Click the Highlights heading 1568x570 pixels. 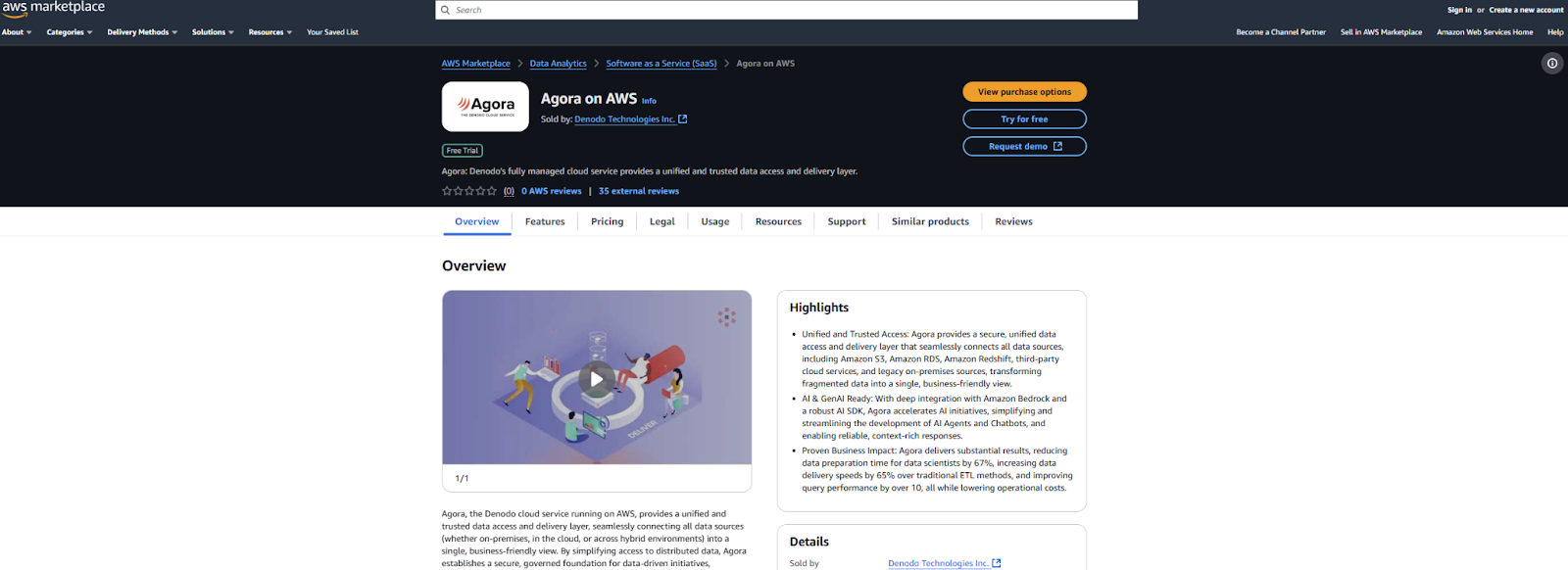(819, 308)
